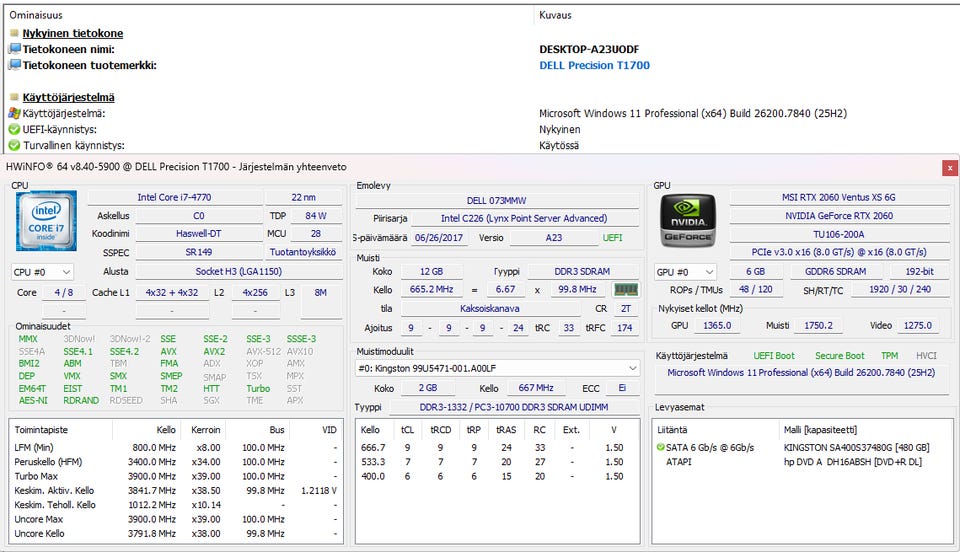Click the computer icon beside Tietokoneen nimi
The image size is (960, 552).
click(14, 49)
